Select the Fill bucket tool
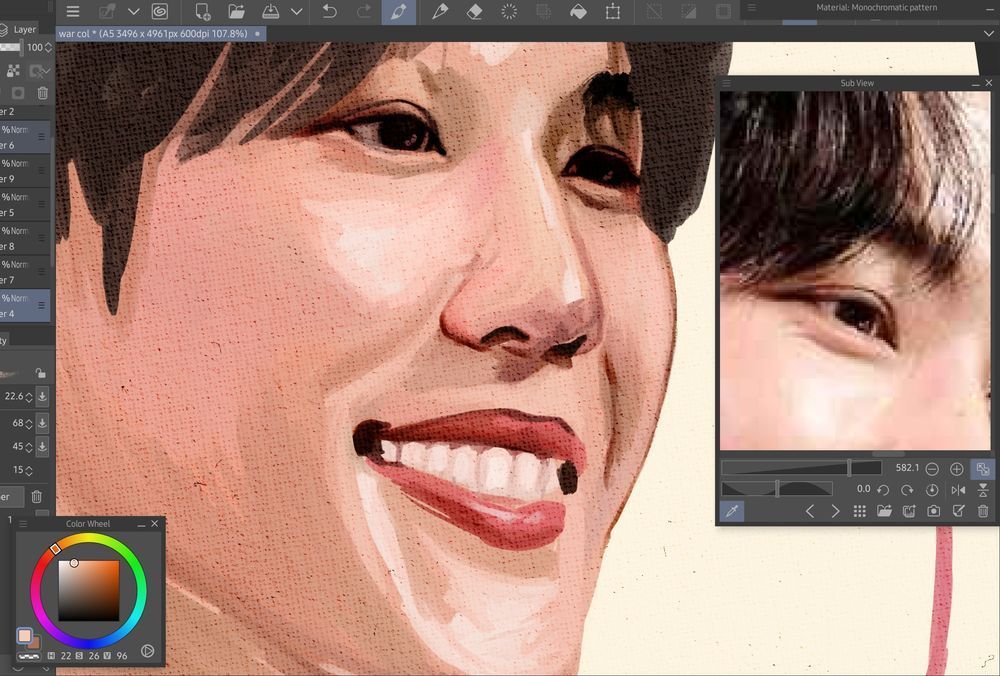The height and width of the screenshot is (676, 1000). [x=580, y=12]
